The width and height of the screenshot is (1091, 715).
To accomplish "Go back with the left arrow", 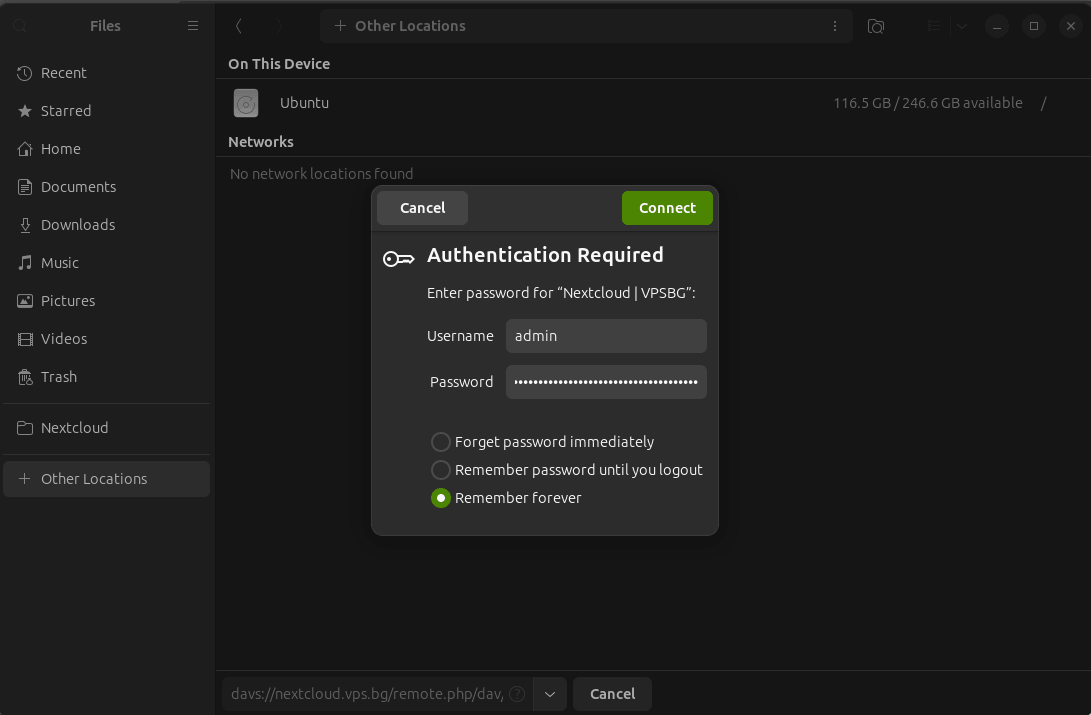I will tap(239, 26).
